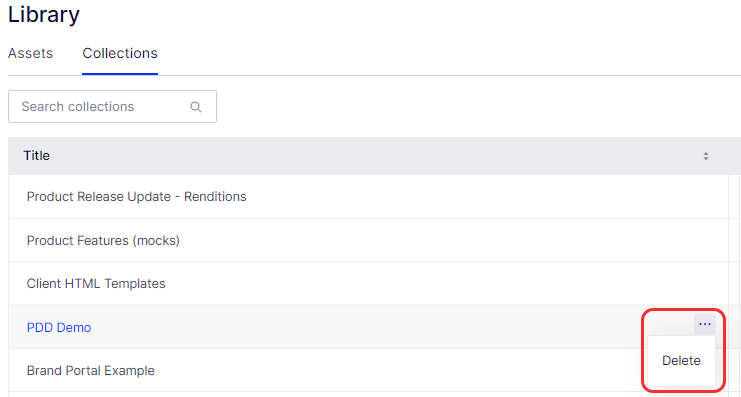Open Product Release Update - Renditions collection
The width and height of the screenshot is (741, 397).
(137, 197)
